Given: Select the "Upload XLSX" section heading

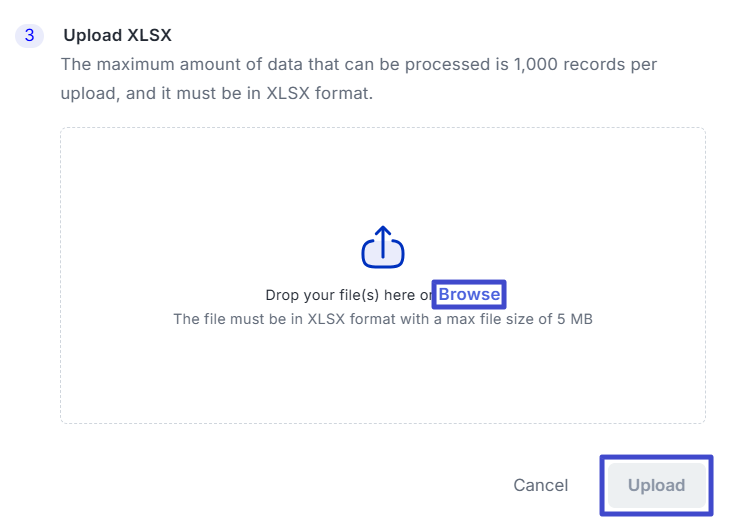Looking at the screenshot, I should click(x=118, y=36).
